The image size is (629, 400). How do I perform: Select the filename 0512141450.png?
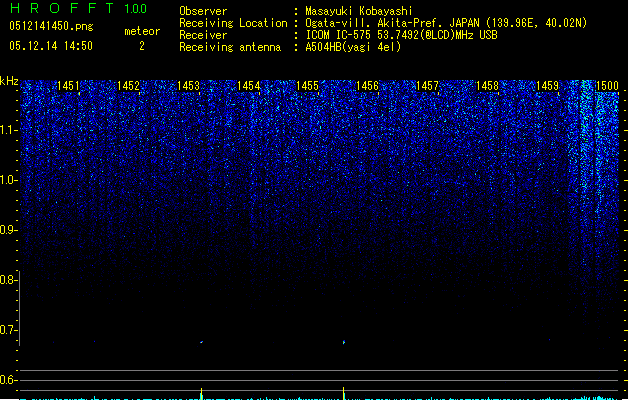51,26
